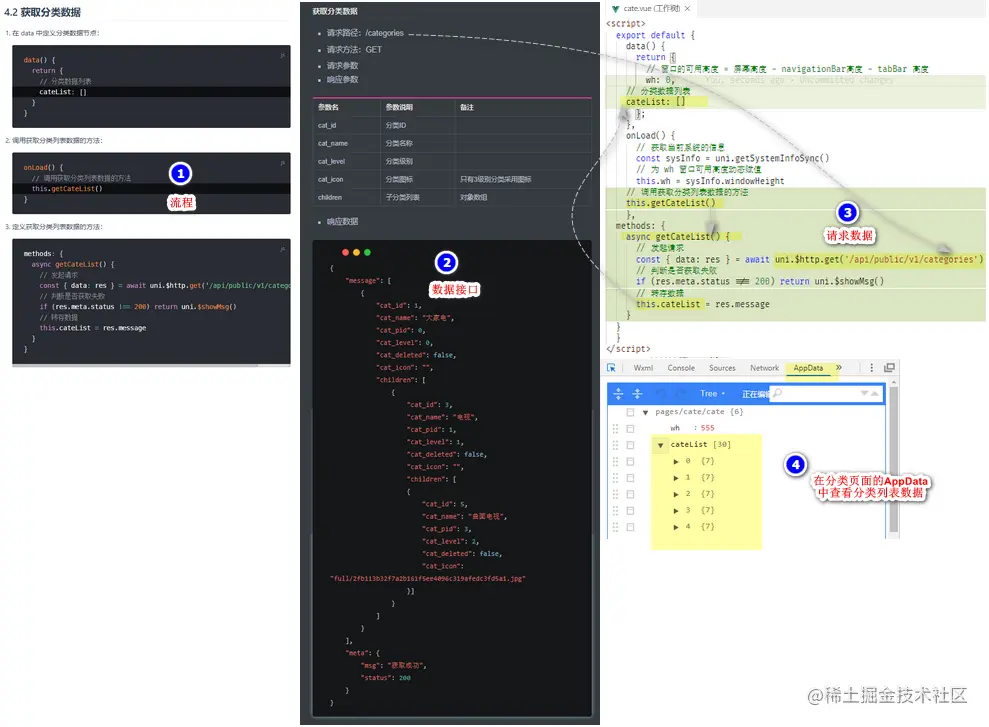Open the devtools three-dot options menu

[x=872, y=368]
